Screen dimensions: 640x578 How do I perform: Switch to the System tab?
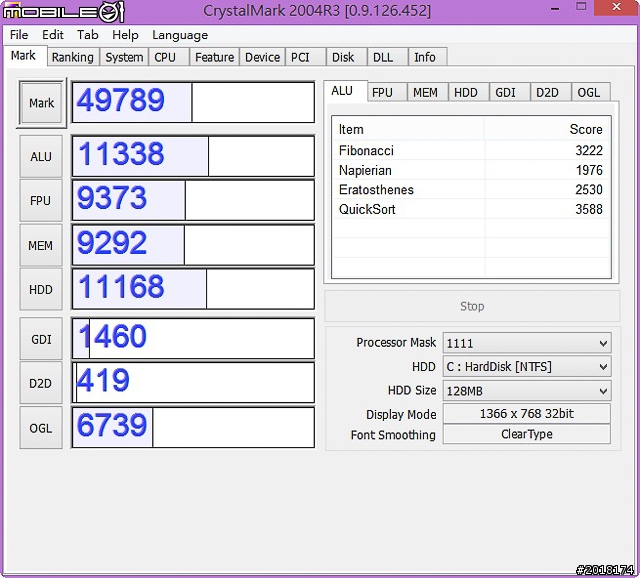124,57
